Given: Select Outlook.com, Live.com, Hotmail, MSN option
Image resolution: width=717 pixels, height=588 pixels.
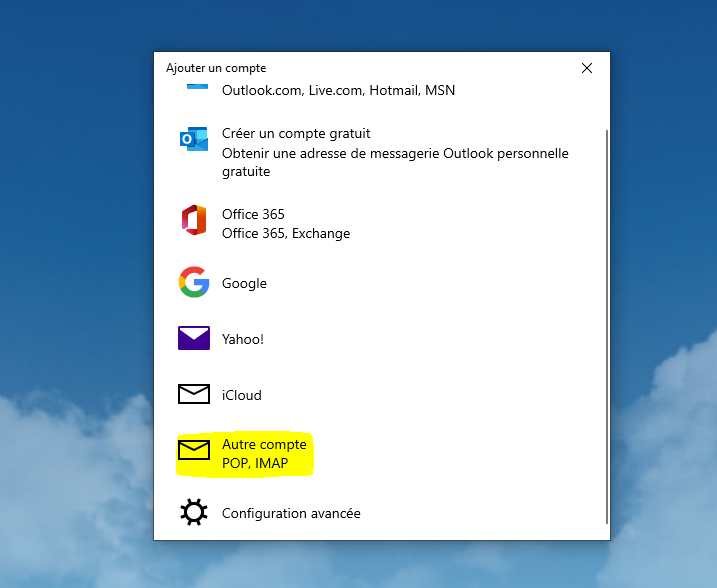Looking at the screenshot, I should 338,90.
